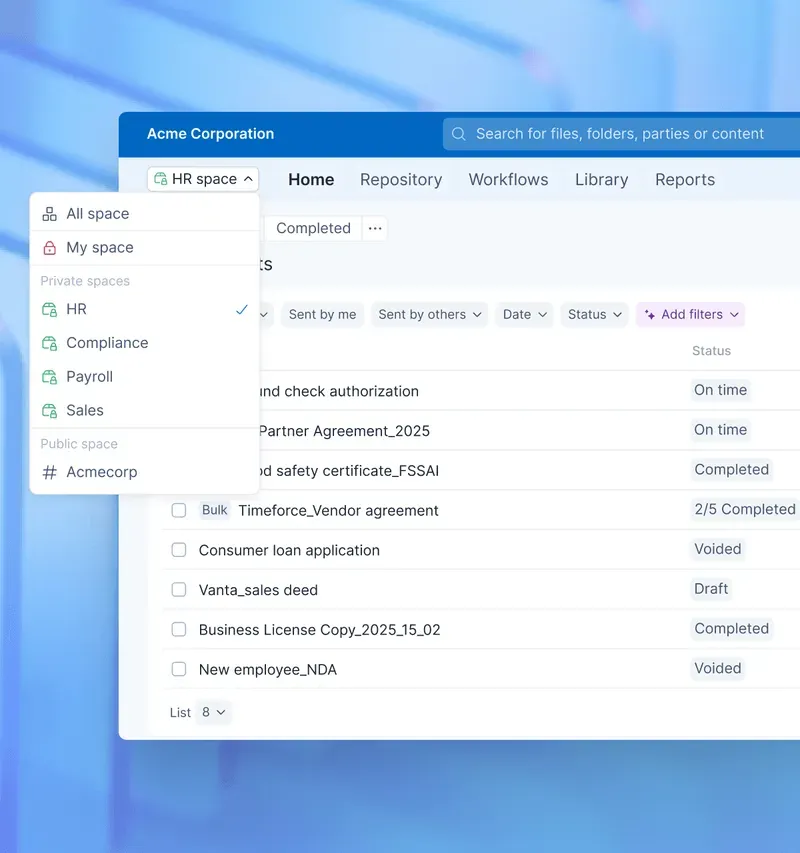Click the organization icon beside All space
The image size is (800, 853).
[x=49, y=213]
